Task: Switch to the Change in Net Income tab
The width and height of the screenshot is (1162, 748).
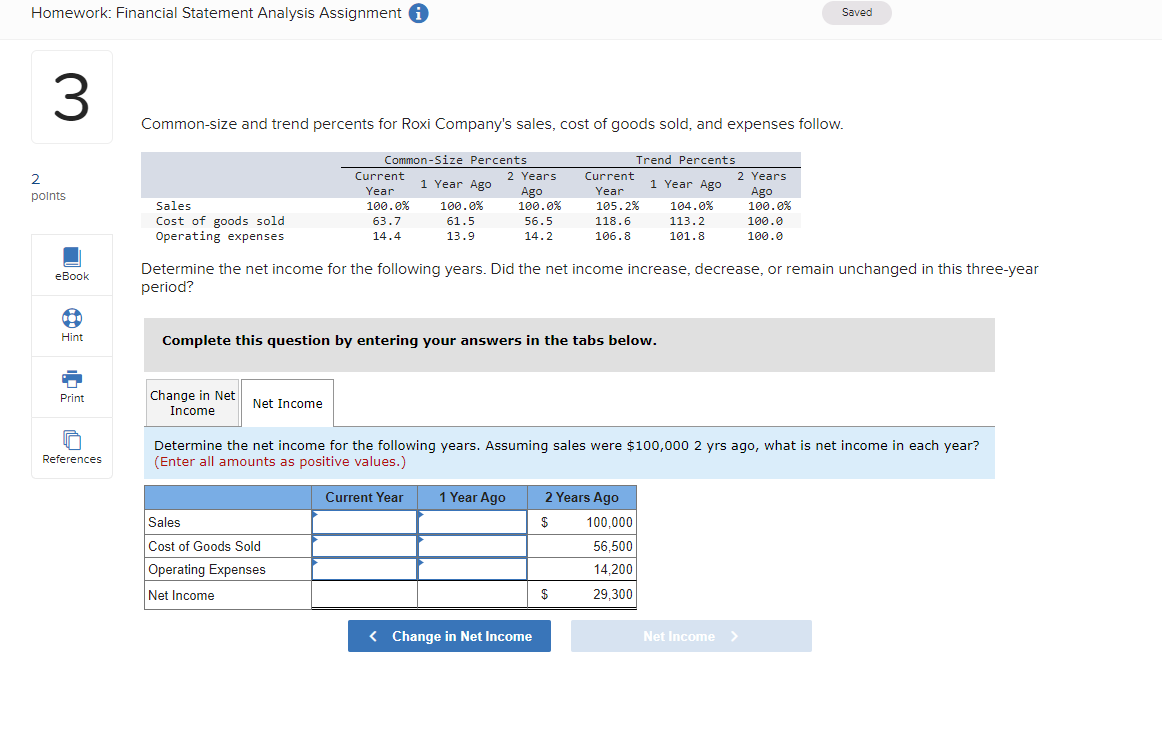Action: click(192, 402)
